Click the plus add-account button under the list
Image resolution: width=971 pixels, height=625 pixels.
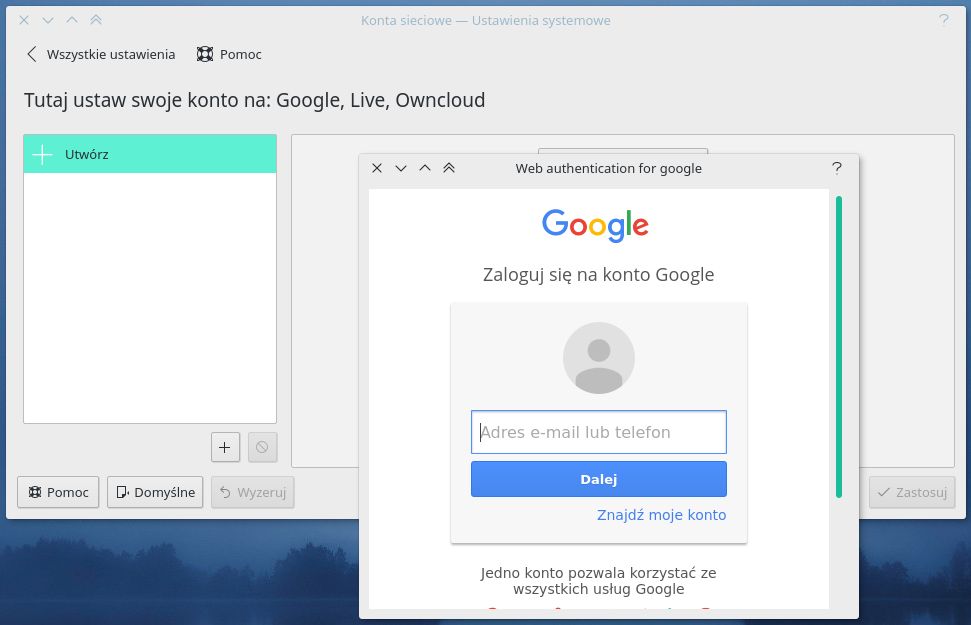tap(225, 447)
